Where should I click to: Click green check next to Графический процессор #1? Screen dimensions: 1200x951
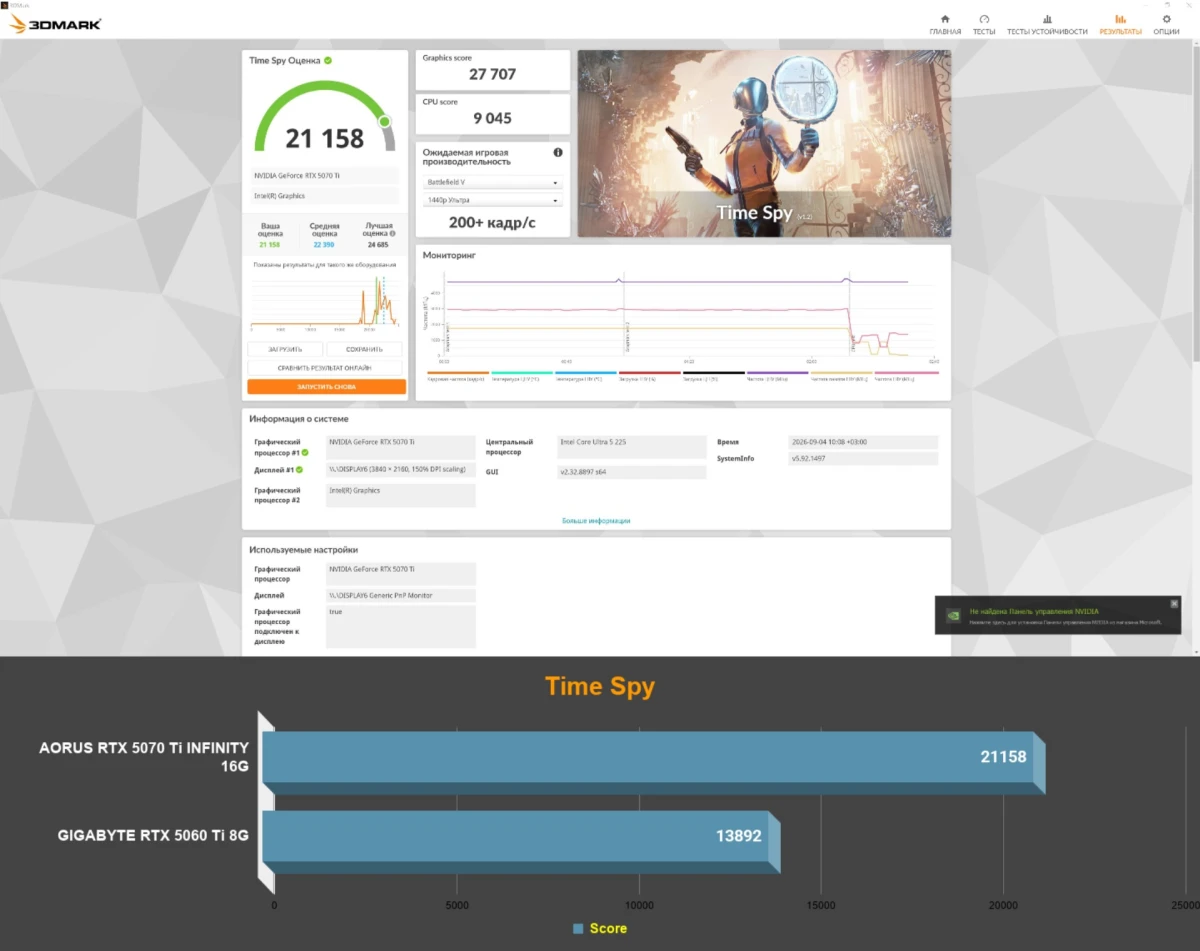(305, 452)
